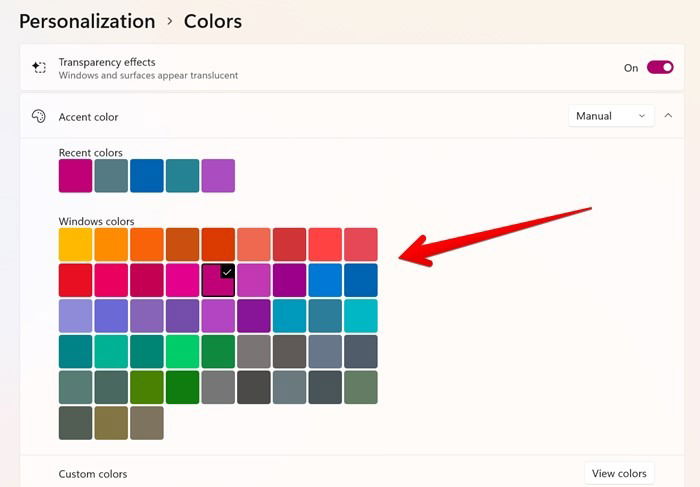Screen dimensions: 700x487
Task: Select the light purple recent color swatch
Action: click(x=218, y=176)
